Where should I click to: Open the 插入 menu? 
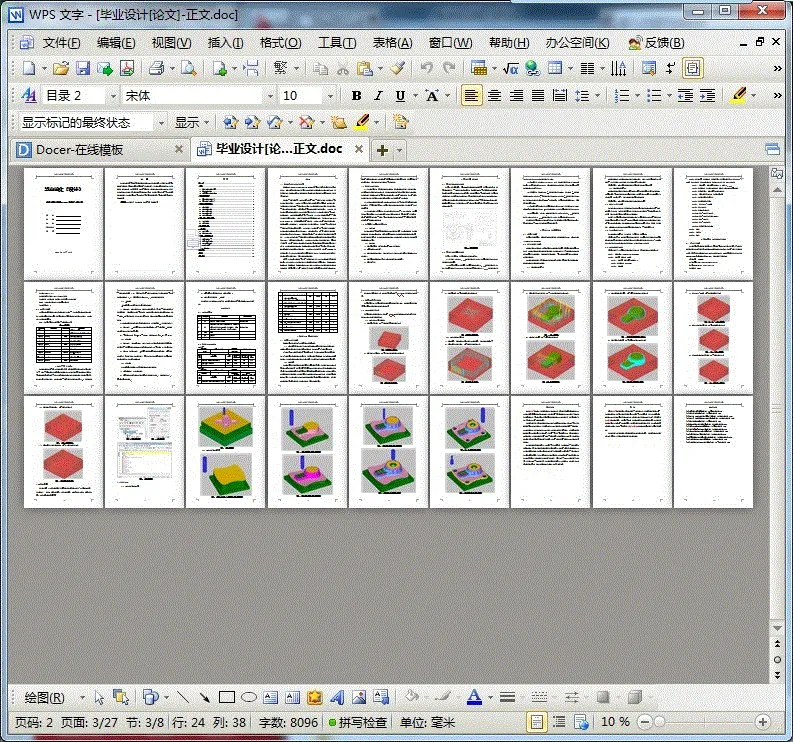226,43
